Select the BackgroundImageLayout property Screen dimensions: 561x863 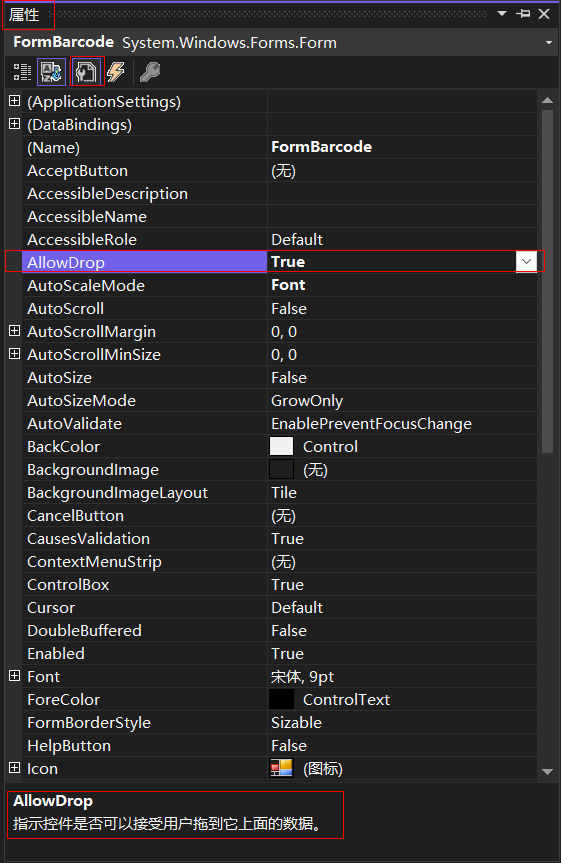(x=118, y=493)
